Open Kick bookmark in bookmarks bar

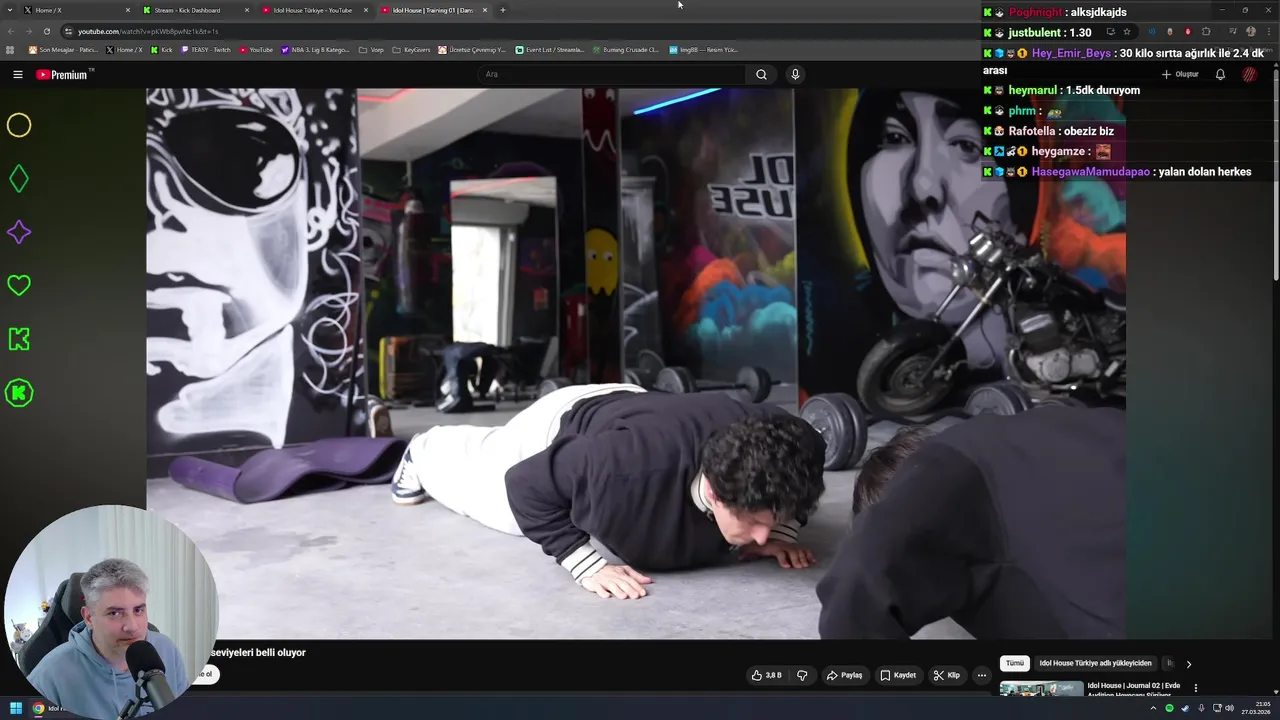pyautogui.click(x=162, y=49)
